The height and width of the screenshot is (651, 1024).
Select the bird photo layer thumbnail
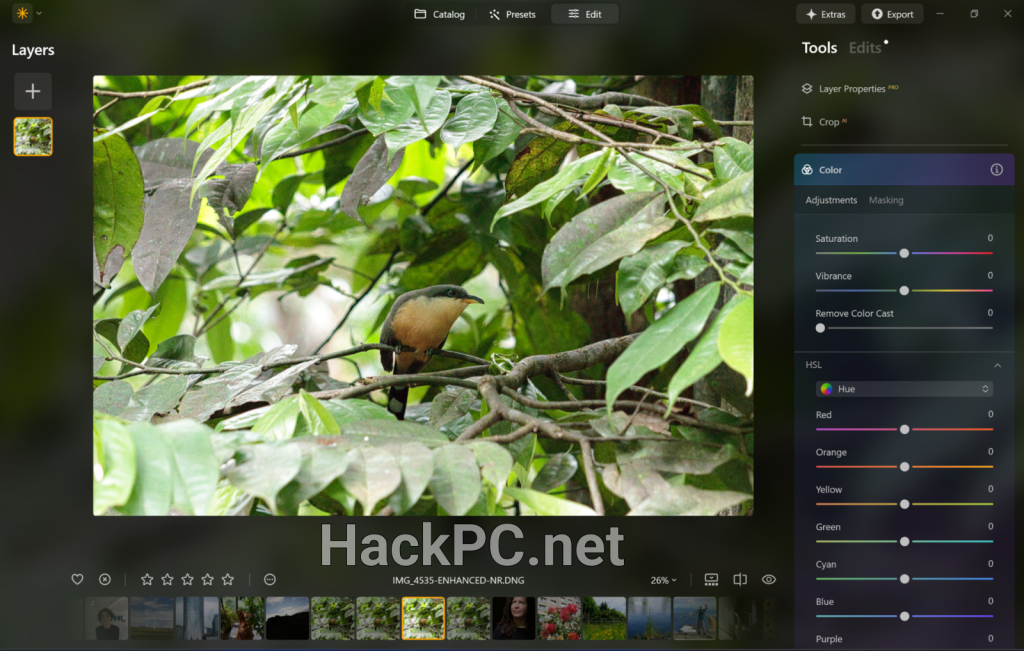(33, 136)
